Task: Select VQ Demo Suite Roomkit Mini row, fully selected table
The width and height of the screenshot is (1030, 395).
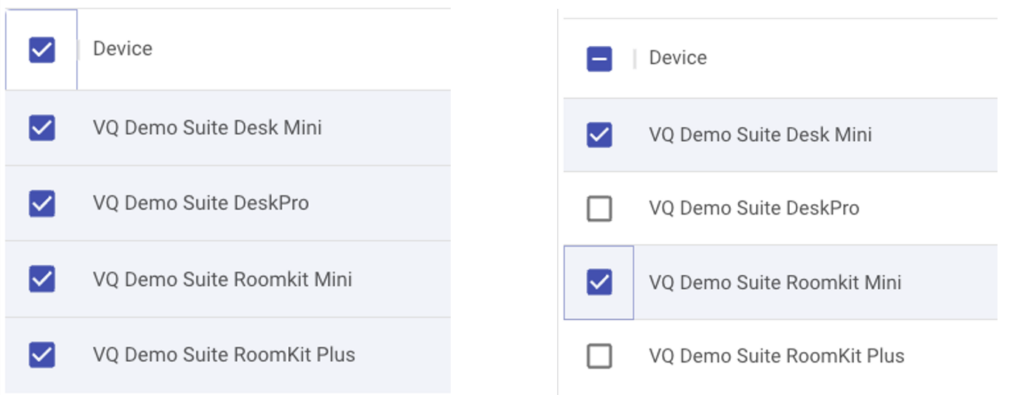Action: click(228, 279)
